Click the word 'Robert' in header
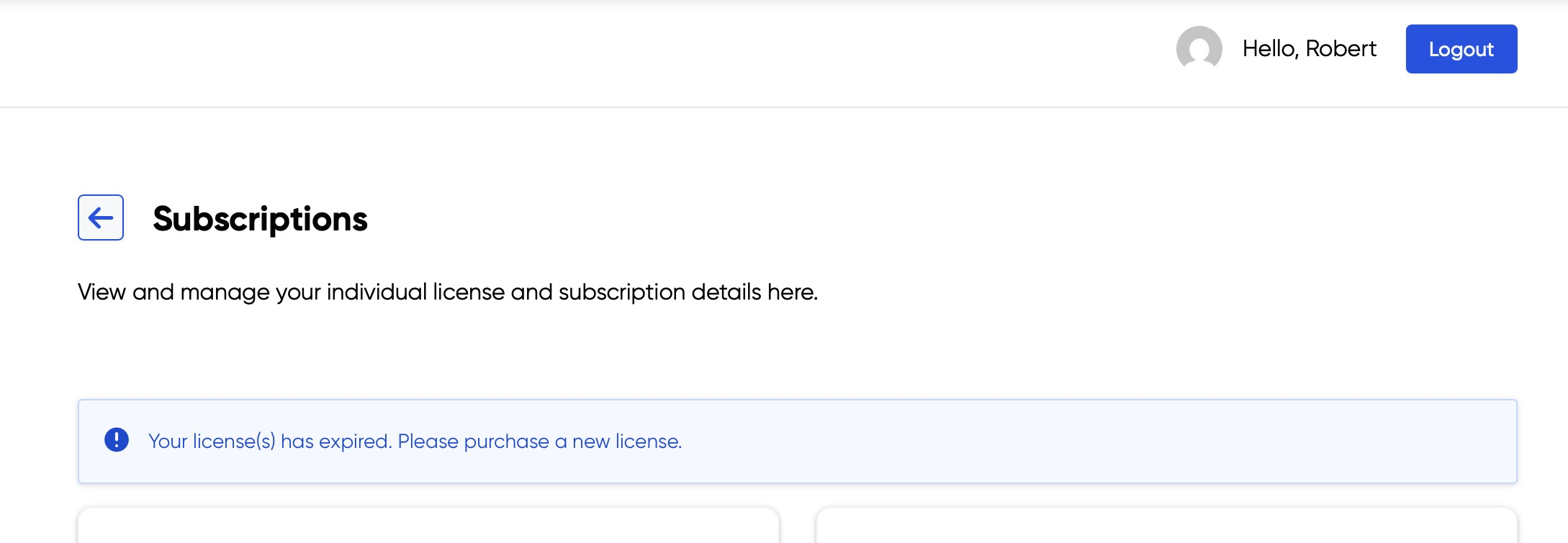 pos(1341,48)
